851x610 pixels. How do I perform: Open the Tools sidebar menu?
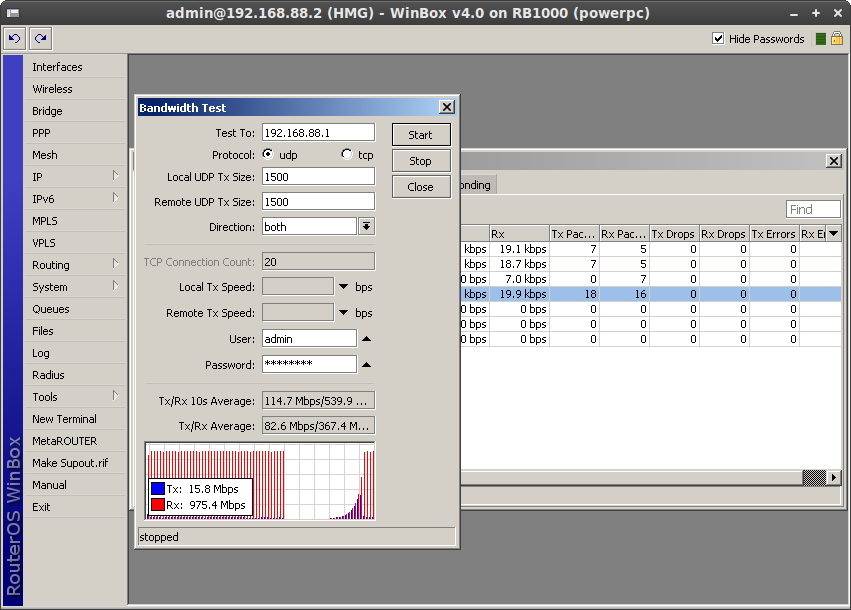coord(45,397)
